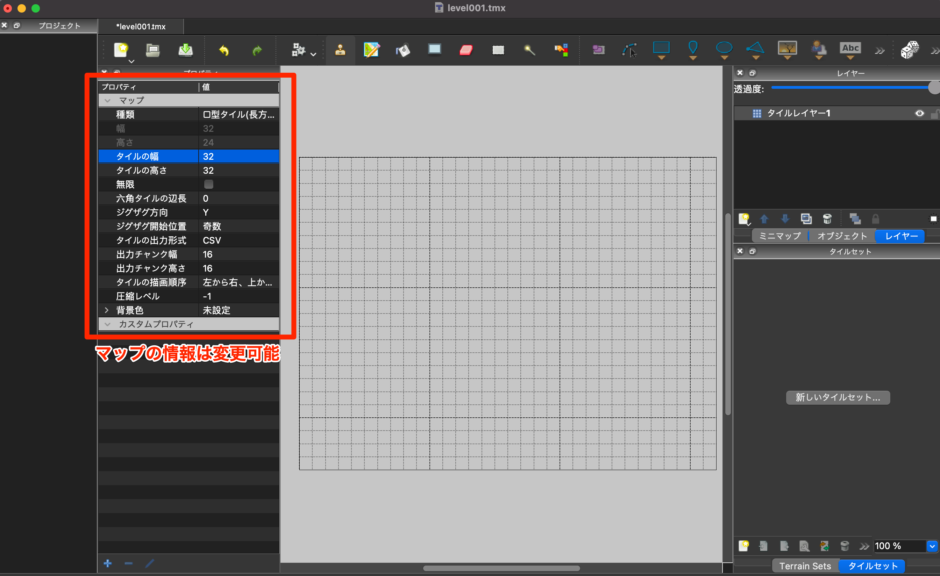Add a new layer in the layers panel
Image resolution: width=940 pixels, height=576 pixels.
(x=744, y=219)
